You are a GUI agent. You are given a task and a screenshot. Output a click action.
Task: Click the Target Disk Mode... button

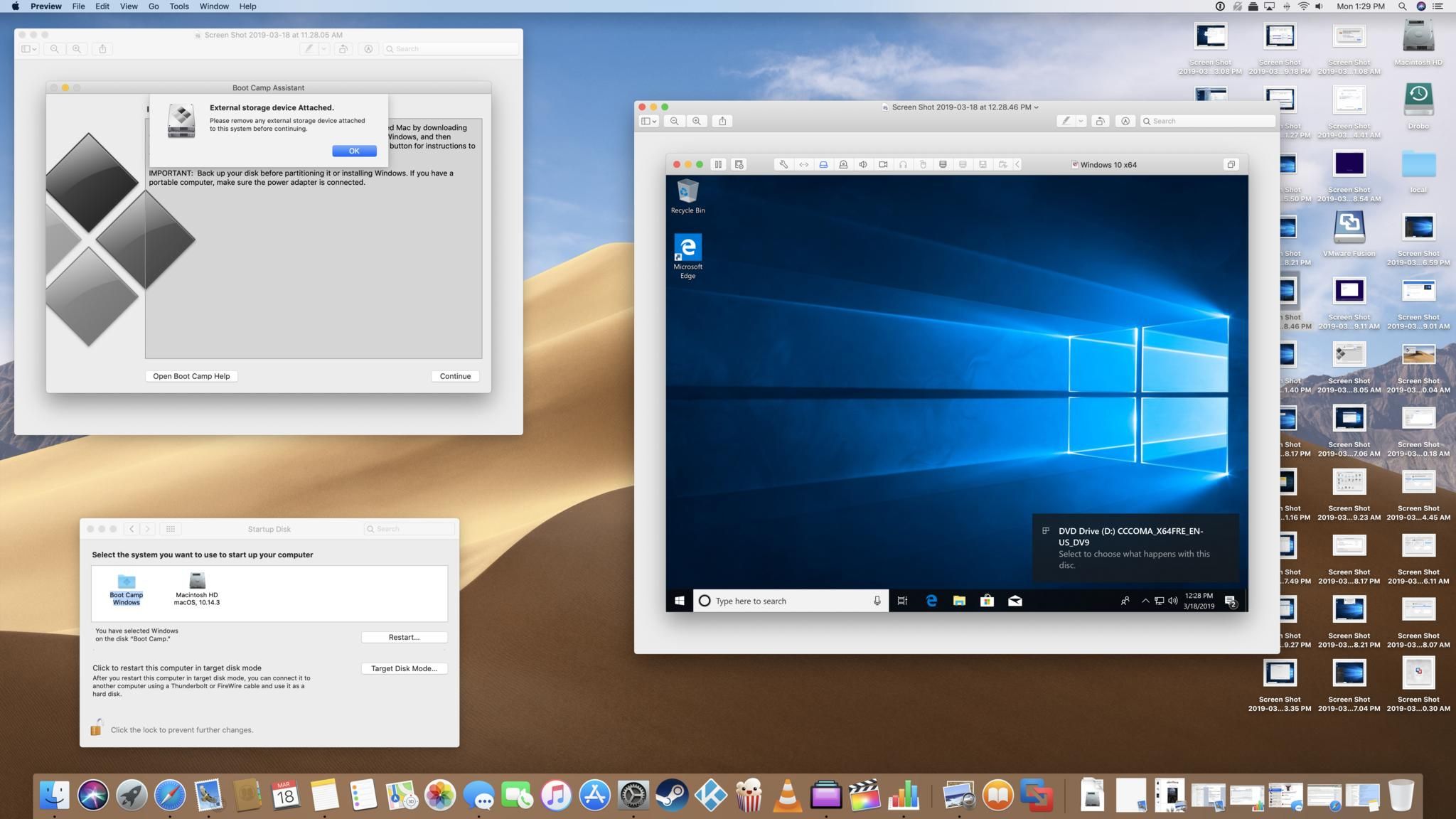coord(404,668)
